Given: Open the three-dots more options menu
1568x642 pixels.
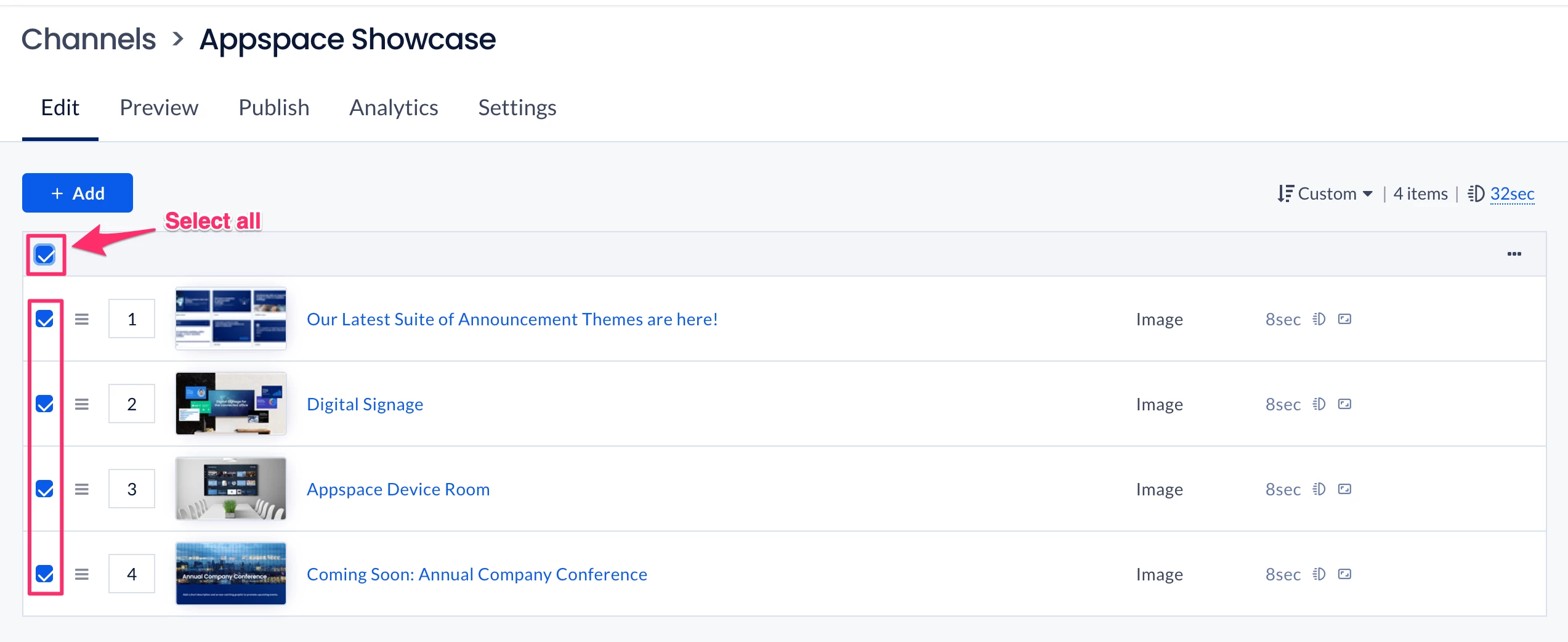Looking at the screenshot, I should click(1514, 254).
